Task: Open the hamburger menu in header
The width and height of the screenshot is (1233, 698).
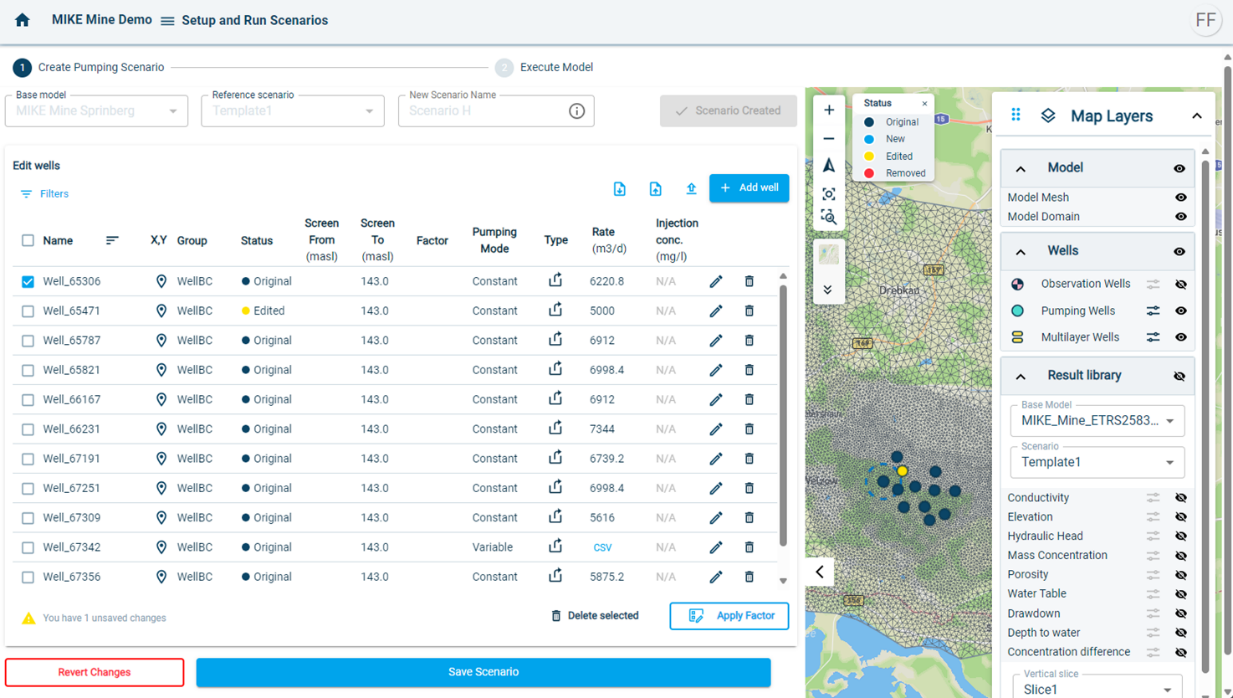Action: [167, 21]
